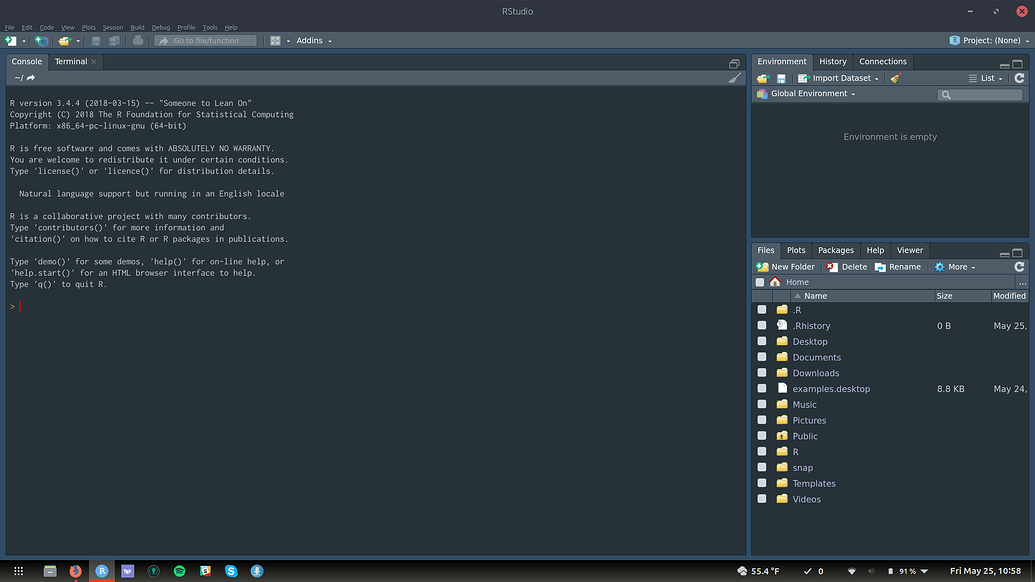Image resolution: width=1035 pixels, height=582 pixels.
Task: Click the New File icon in toolbar
Action: pyautogui.click(x=11, y=41)
